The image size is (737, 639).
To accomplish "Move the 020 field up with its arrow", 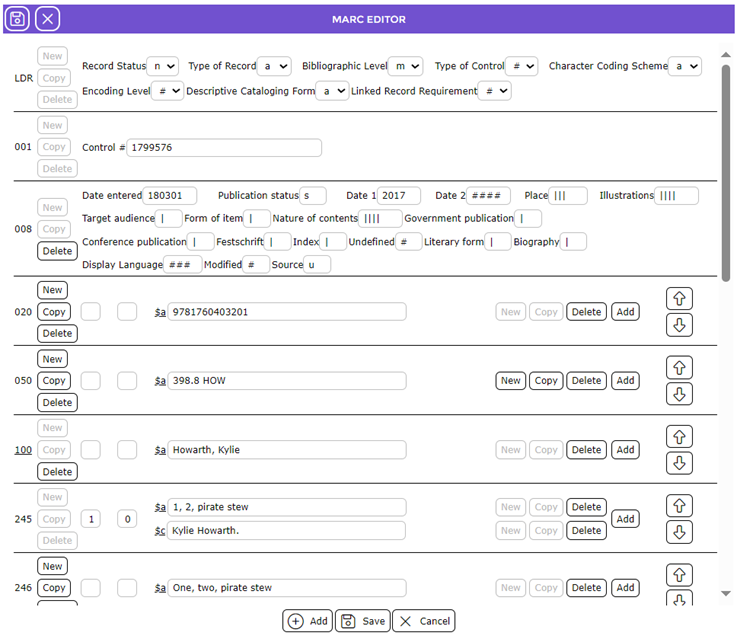I will 679,298.
